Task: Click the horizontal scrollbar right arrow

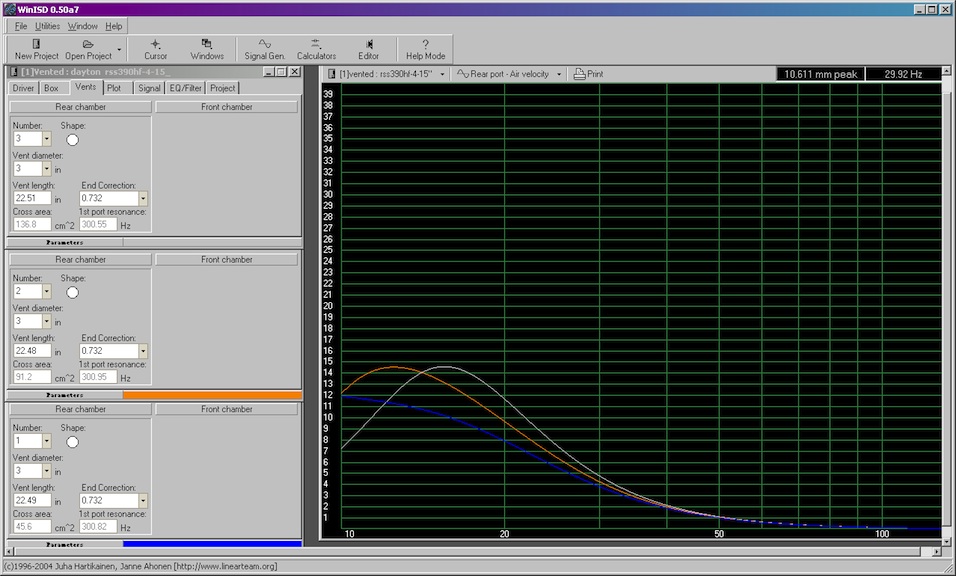Action: [937, 552]
